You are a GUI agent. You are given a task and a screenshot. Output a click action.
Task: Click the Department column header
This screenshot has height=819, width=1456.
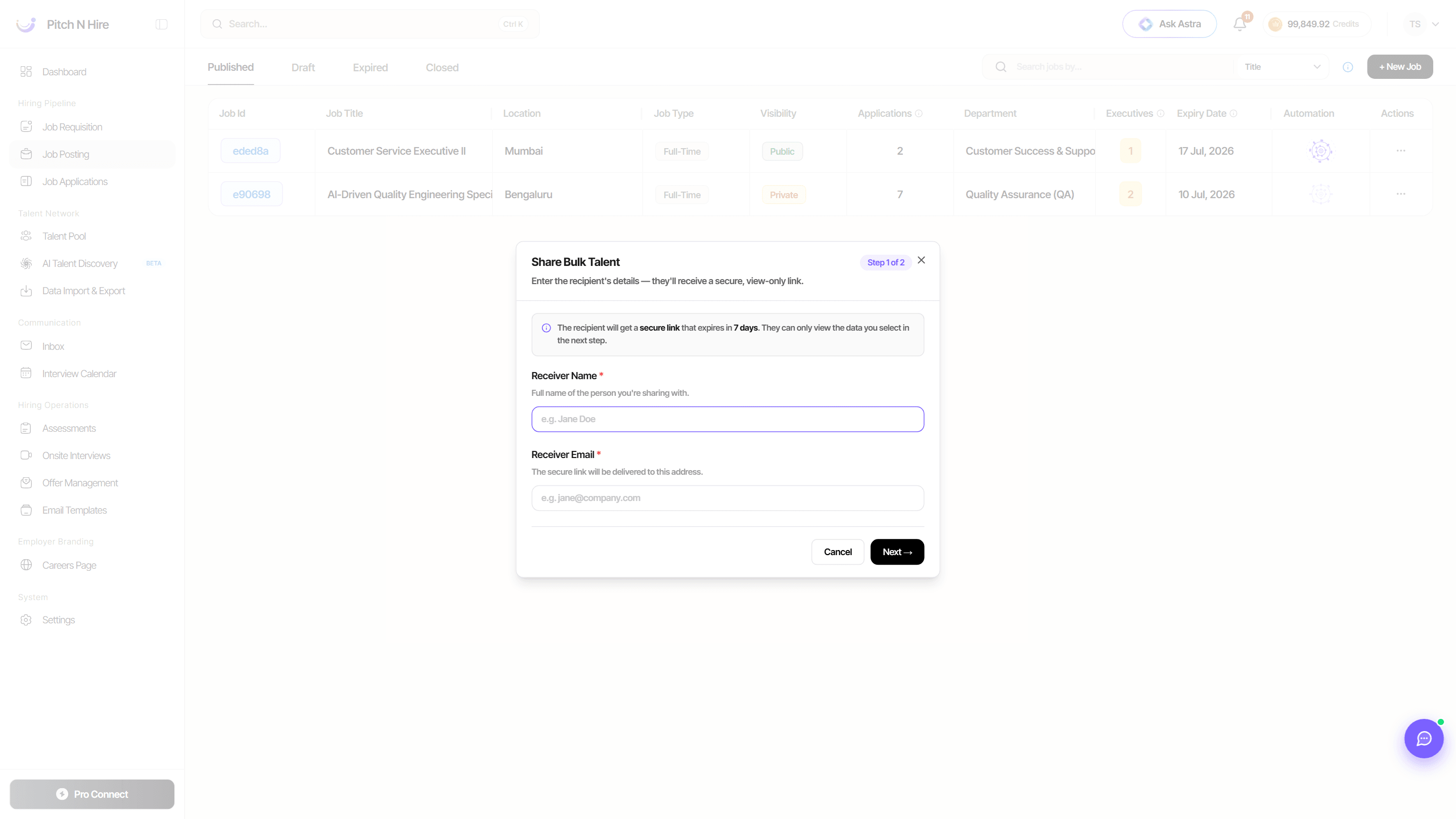click(x=990, y=114)
